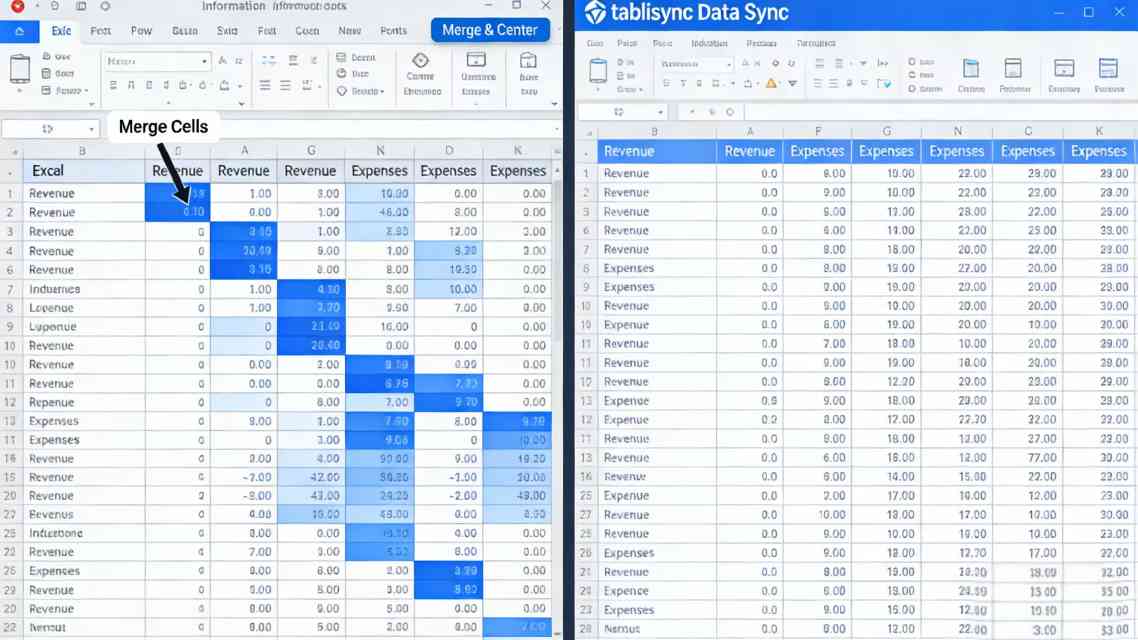Select column F header in tablisync spreadsheet
The width and height of the screenshot is (1138, 640).
818,131
